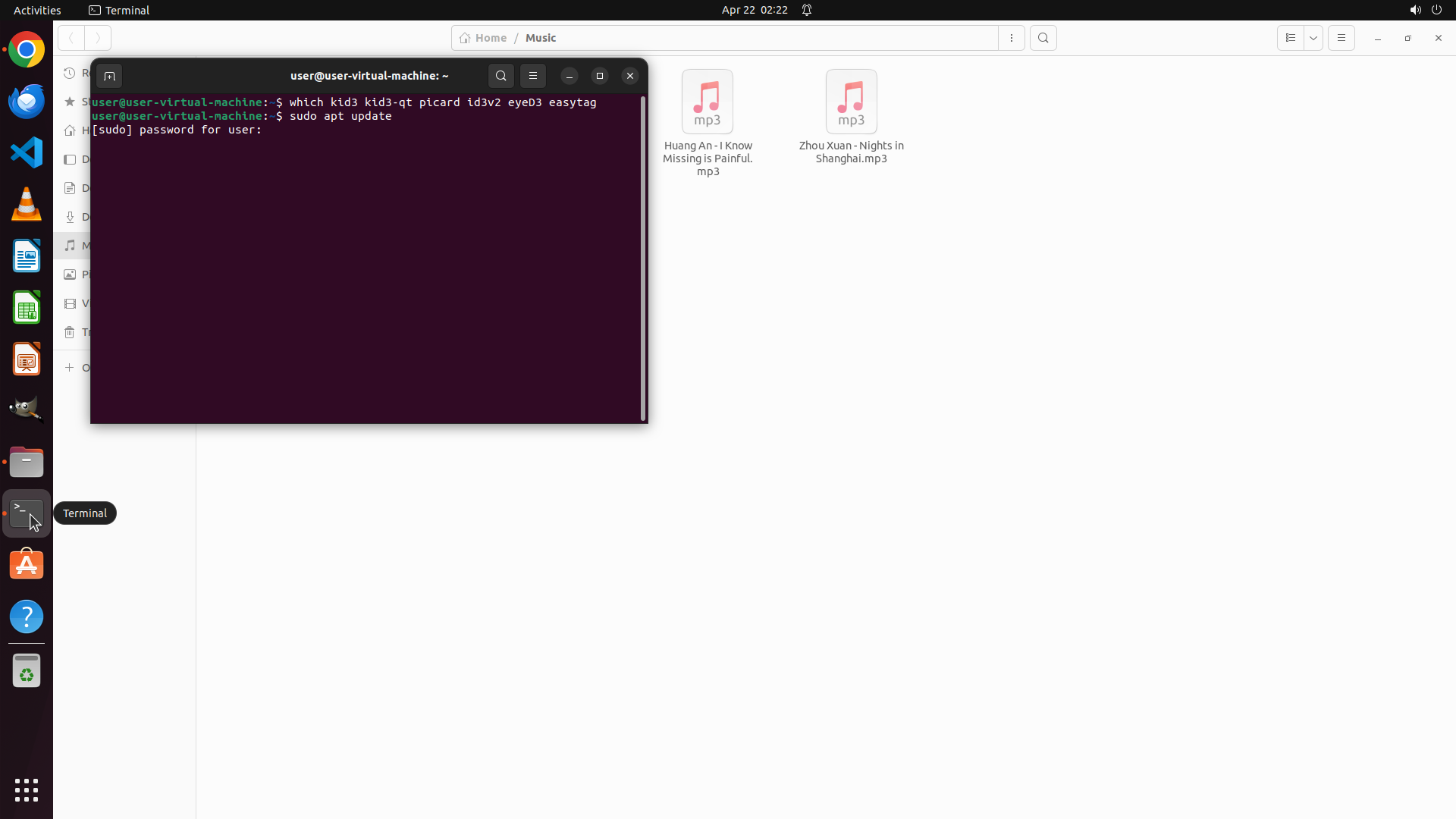This screenshot has height=819, width=1456.
Task: Click the Terminal vertical scrollbar
Action: coord(643,258)
